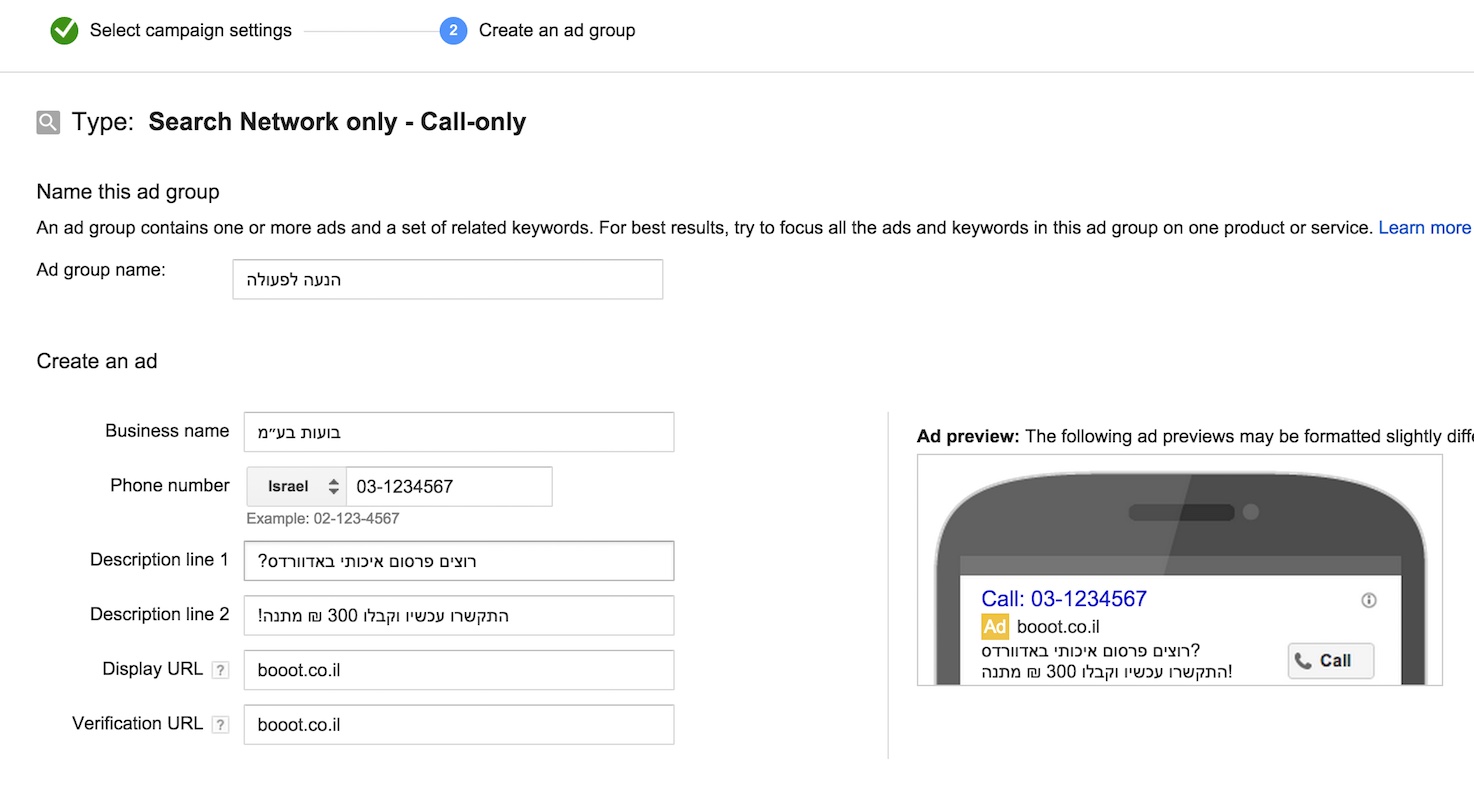Focus the Ad group name field
This screenshot has width=1474, height=787.
pos(448,279)
